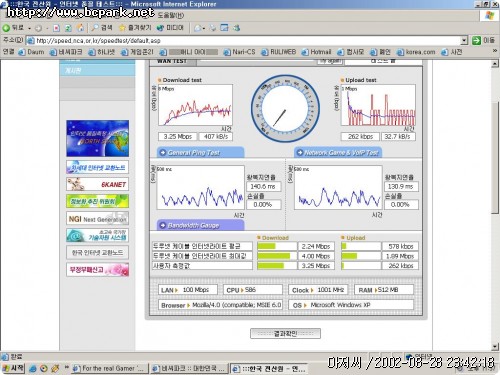Open the 하나넷 bookmark in Links bar
Viewport: 500px width, 375px height.
(102, 52)
